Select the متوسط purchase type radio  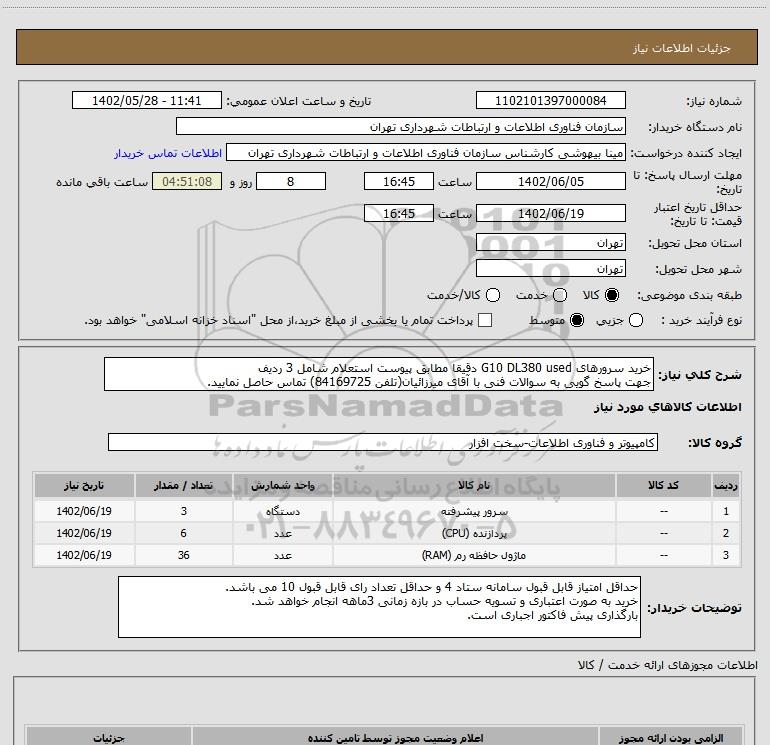pos(577,320)
